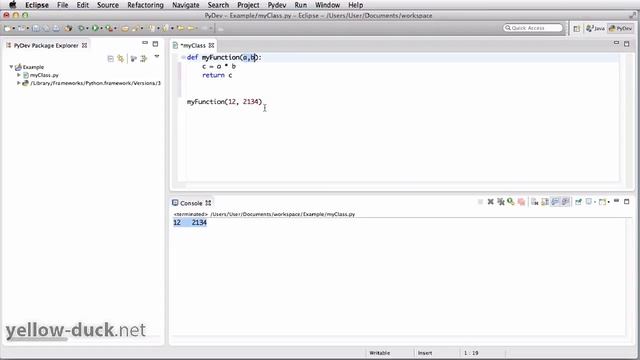Viewport: 640px width, 360px height.
Task: Expand the Python framework library node
Action: click(18, 83)
